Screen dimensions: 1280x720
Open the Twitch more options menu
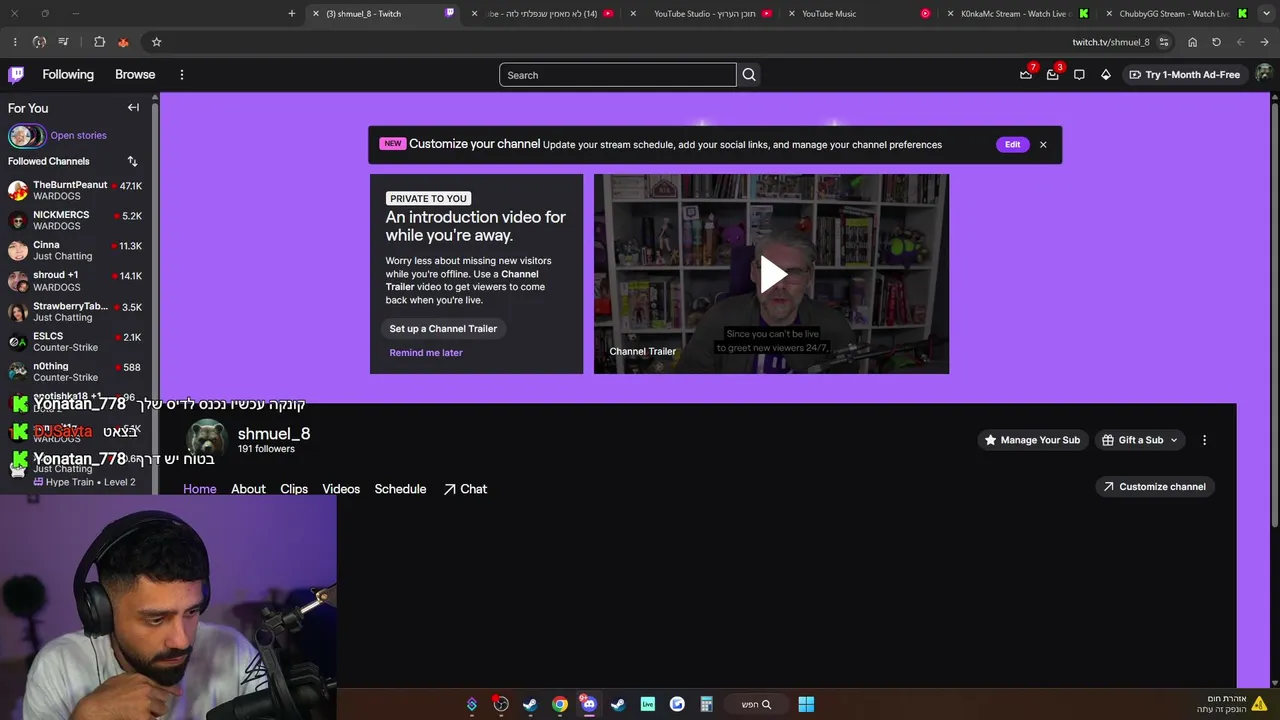point(181,75)
